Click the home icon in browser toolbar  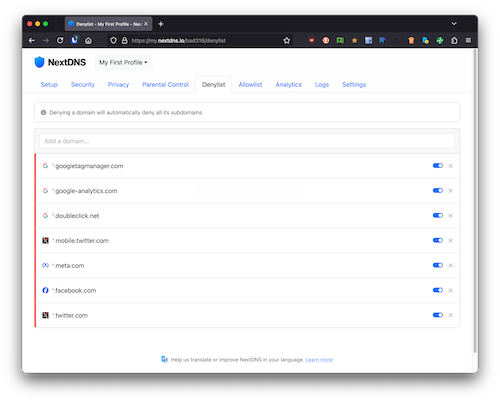click(88, 40)
